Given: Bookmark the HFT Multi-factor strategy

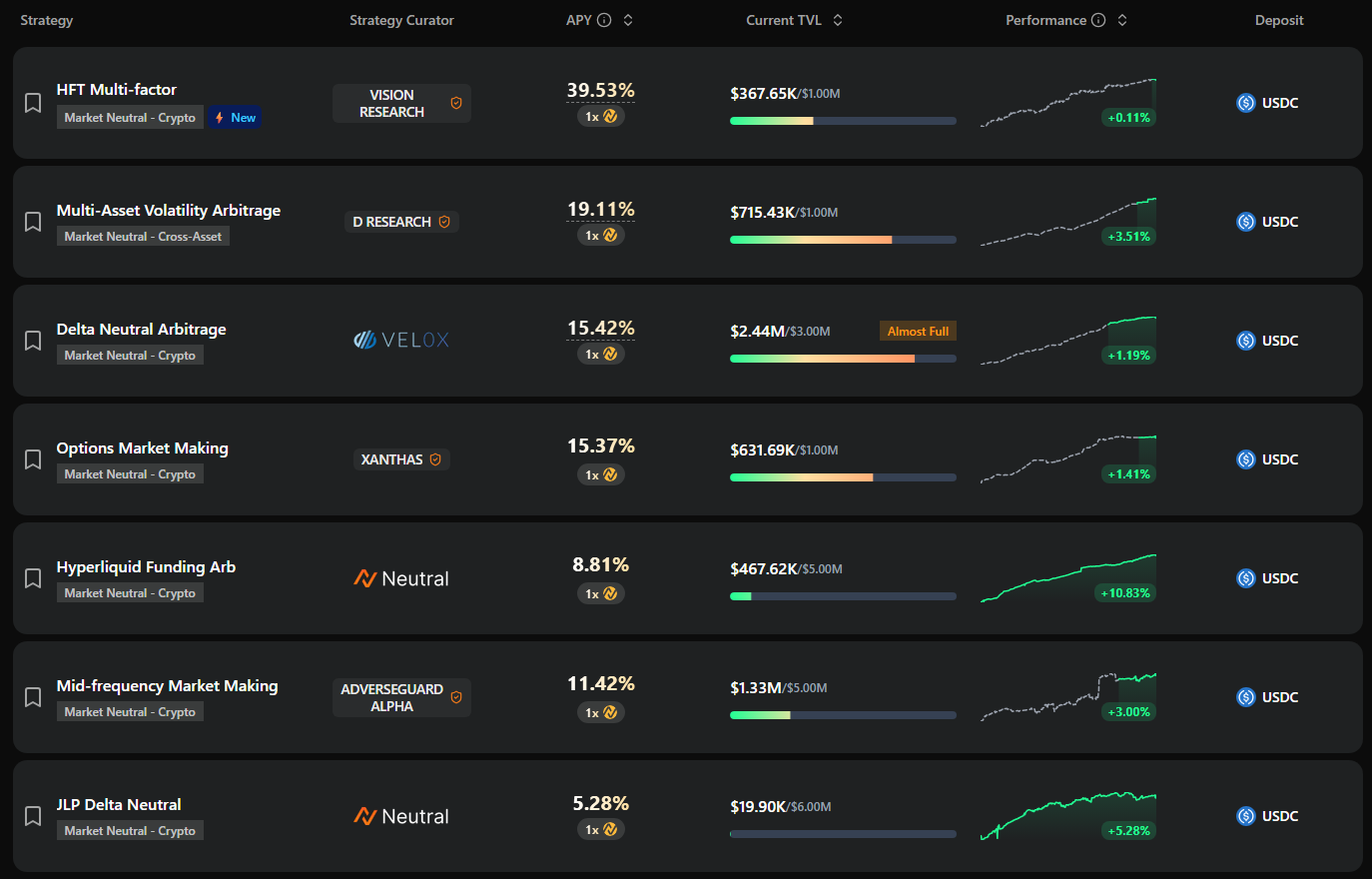Looking at the screenshot, I should pos(33,103).
